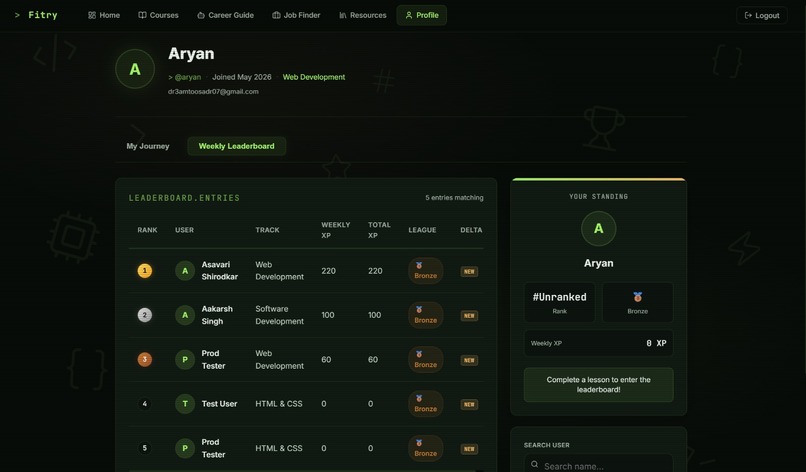Click the gold rank 1 medal
Image resolution: width=806 pixels, height=472 pixels.
tap(144, 270)
